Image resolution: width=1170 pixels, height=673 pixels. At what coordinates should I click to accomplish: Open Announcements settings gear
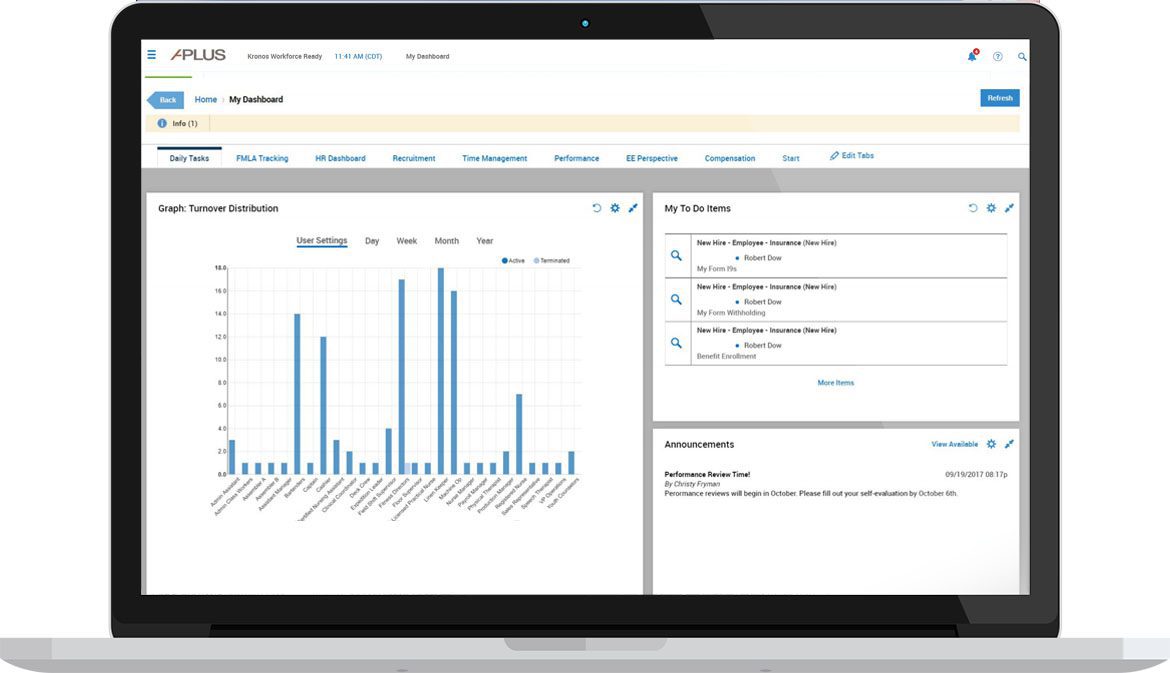[x=991, y=444]
